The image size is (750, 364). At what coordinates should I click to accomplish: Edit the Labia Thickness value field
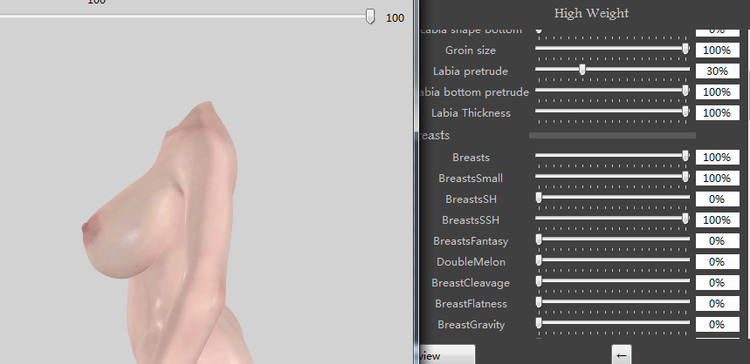717,113
